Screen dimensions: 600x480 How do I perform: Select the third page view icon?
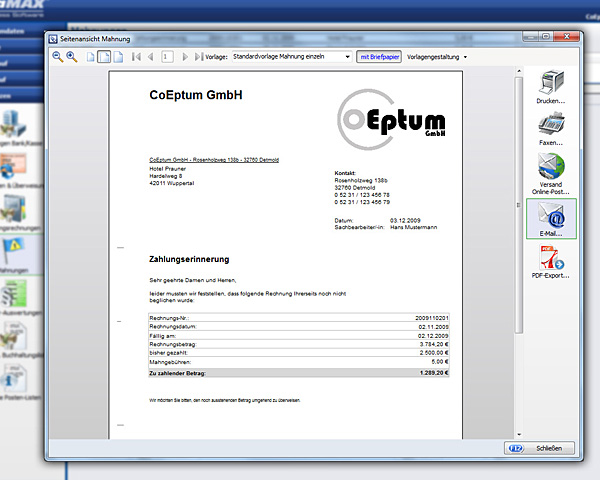118,57
